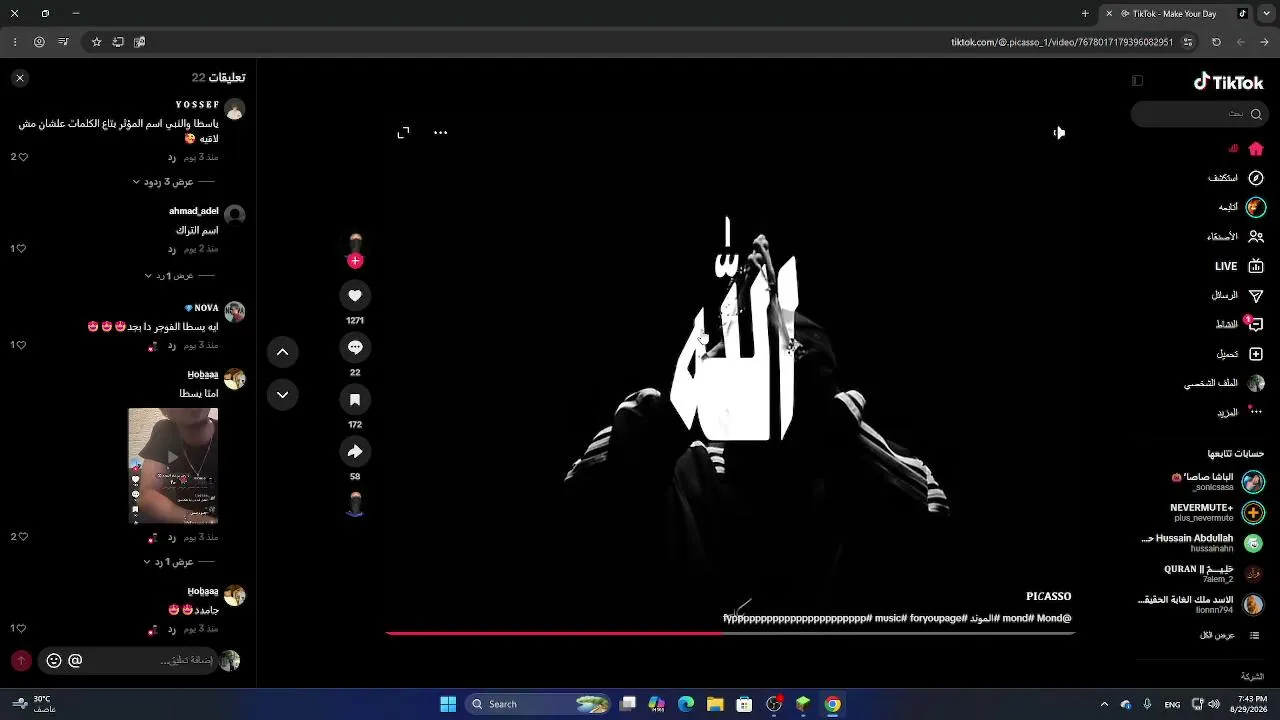Screen dimensions: 1280x720
Task: Open followed account Hussain Abdullah
Action: pyautogui.click(x=1203, y=543)
